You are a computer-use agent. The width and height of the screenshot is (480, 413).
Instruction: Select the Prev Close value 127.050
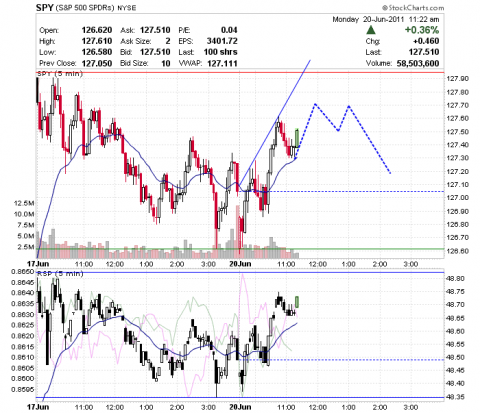coord(97,63)
